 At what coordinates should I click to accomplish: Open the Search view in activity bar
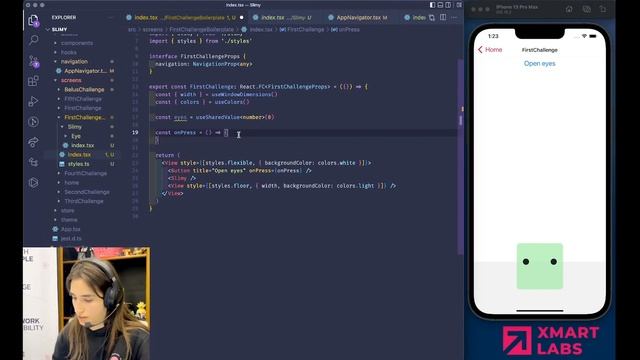(x=33, y=40)
